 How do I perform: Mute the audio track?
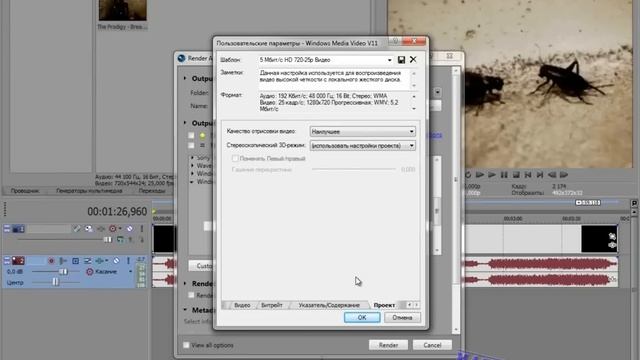coord(116,260)
